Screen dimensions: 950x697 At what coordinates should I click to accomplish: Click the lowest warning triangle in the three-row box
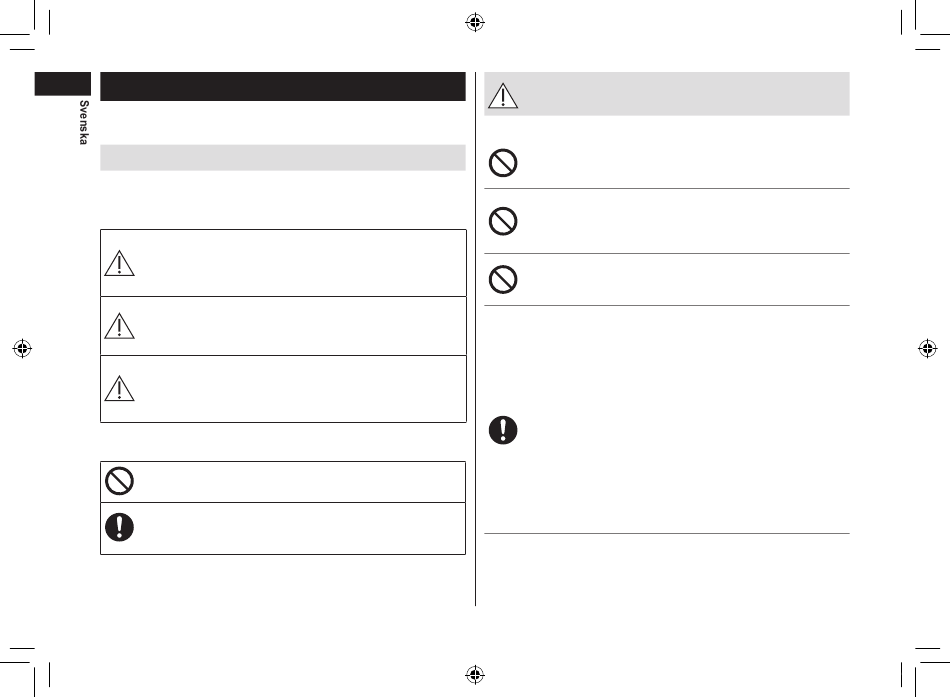pos(119,389)
